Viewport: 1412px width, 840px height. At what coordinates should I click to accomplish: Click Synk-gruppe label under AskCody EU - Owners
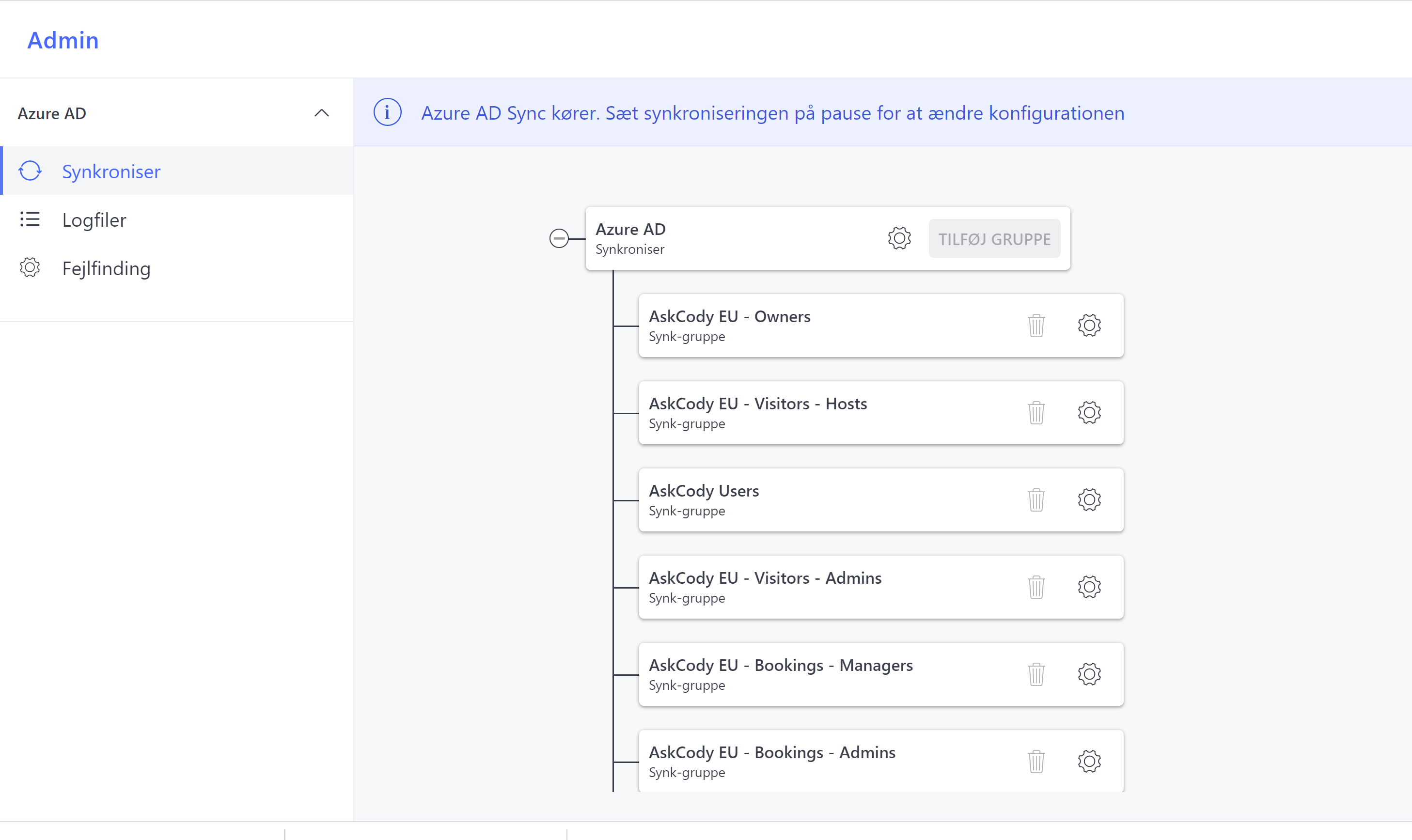(x=687, y=336)
